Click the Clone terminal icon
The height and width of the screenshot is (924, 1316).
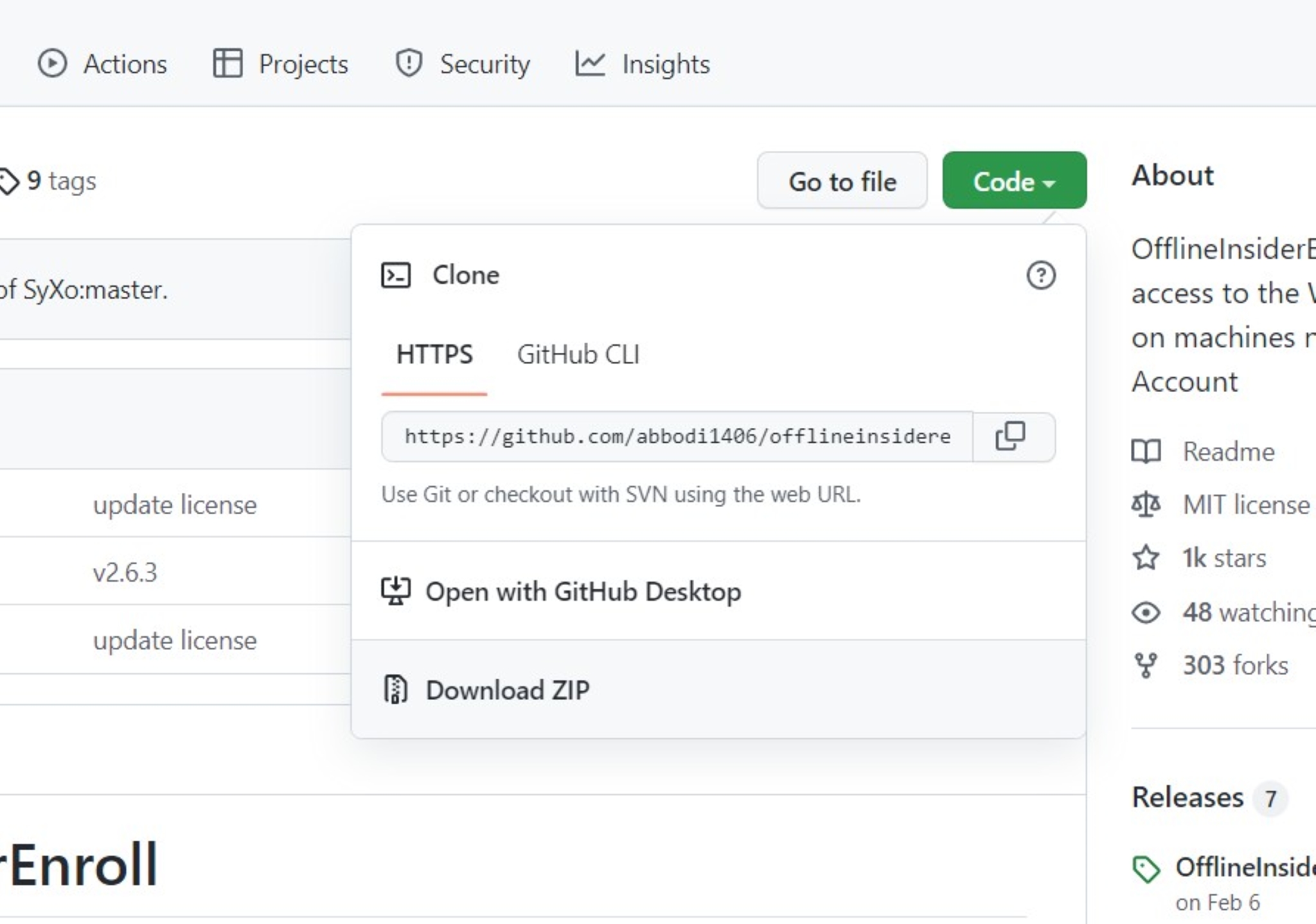pyautogui.click(x=396, y=275)
